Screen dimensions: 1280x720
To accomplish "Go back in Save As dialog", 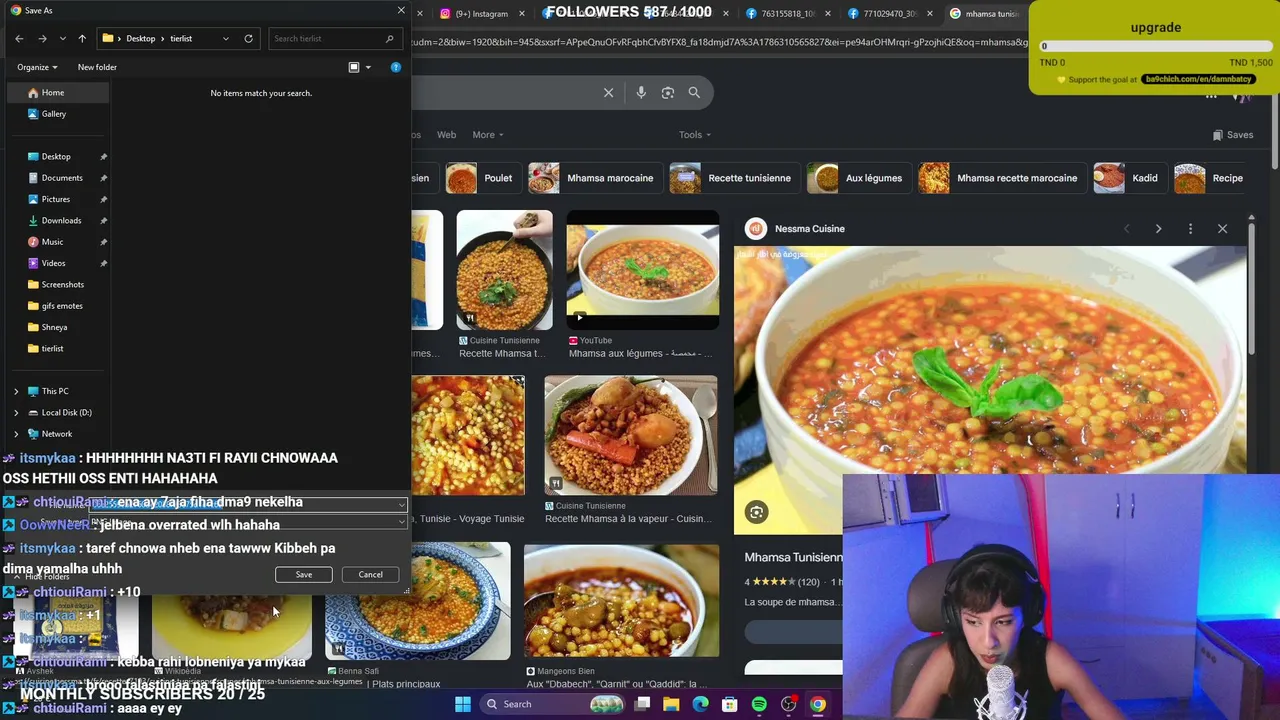I will [x=19, y=38].
